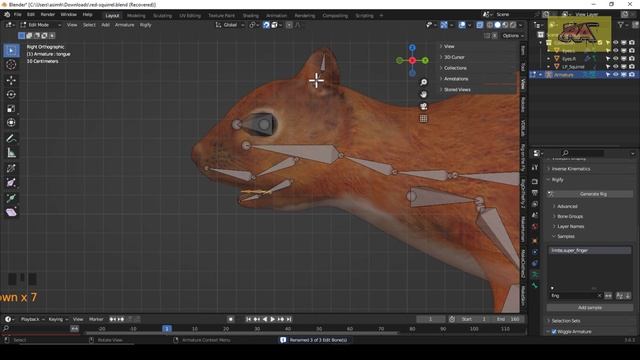Expand the Armature row in the outliner
The width and height of the screenshot is (640, 360).
coord(540,75)
